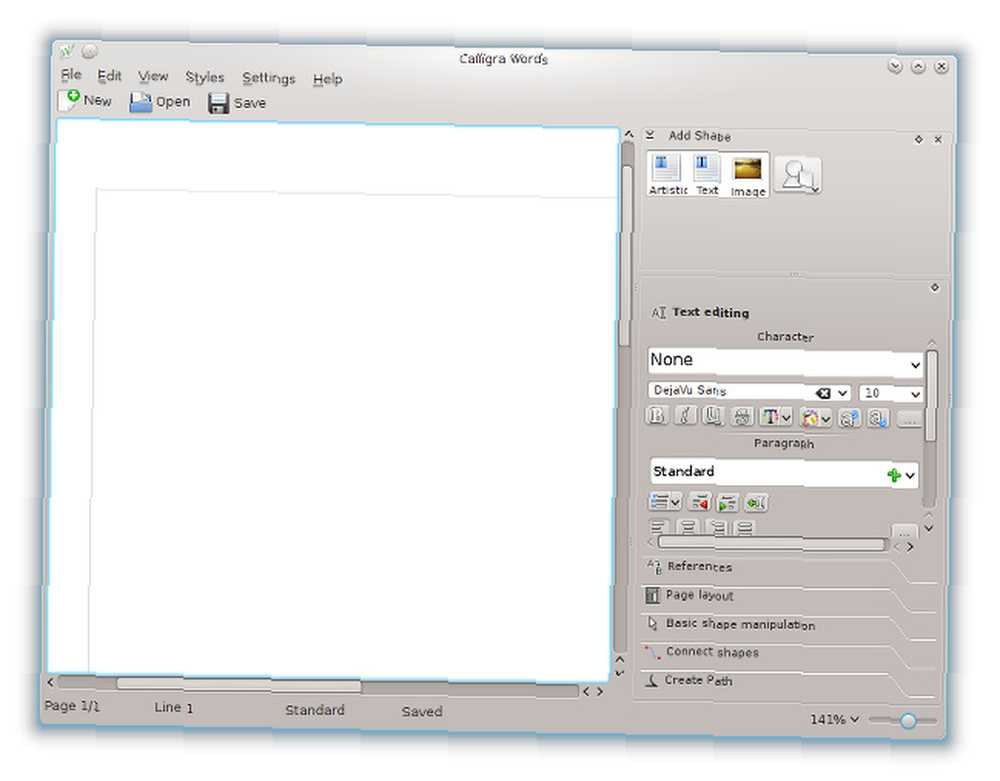This screenshot has height=781, width=1000.
Task: Toggle align center
Action: pos(688,527)
